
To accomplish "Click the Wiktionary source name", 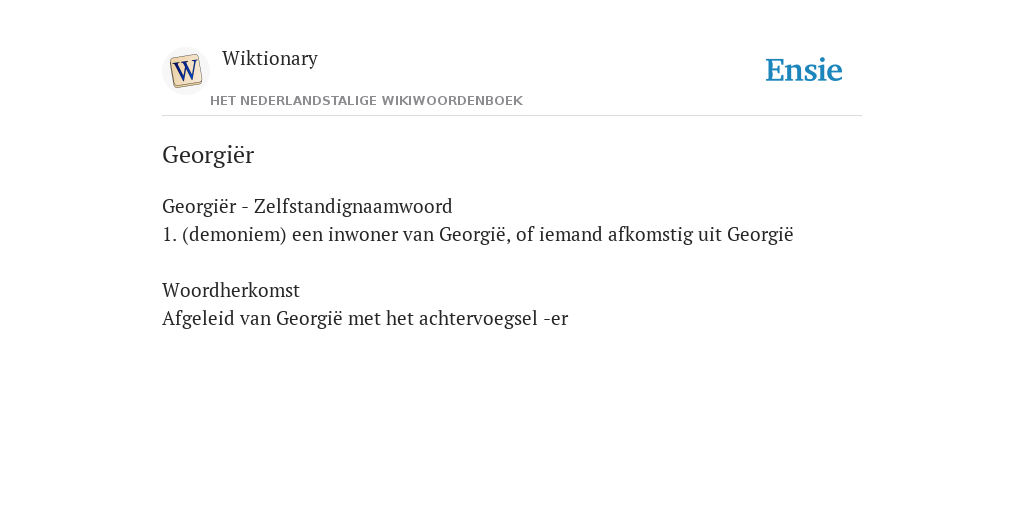I will pos(270,59).
